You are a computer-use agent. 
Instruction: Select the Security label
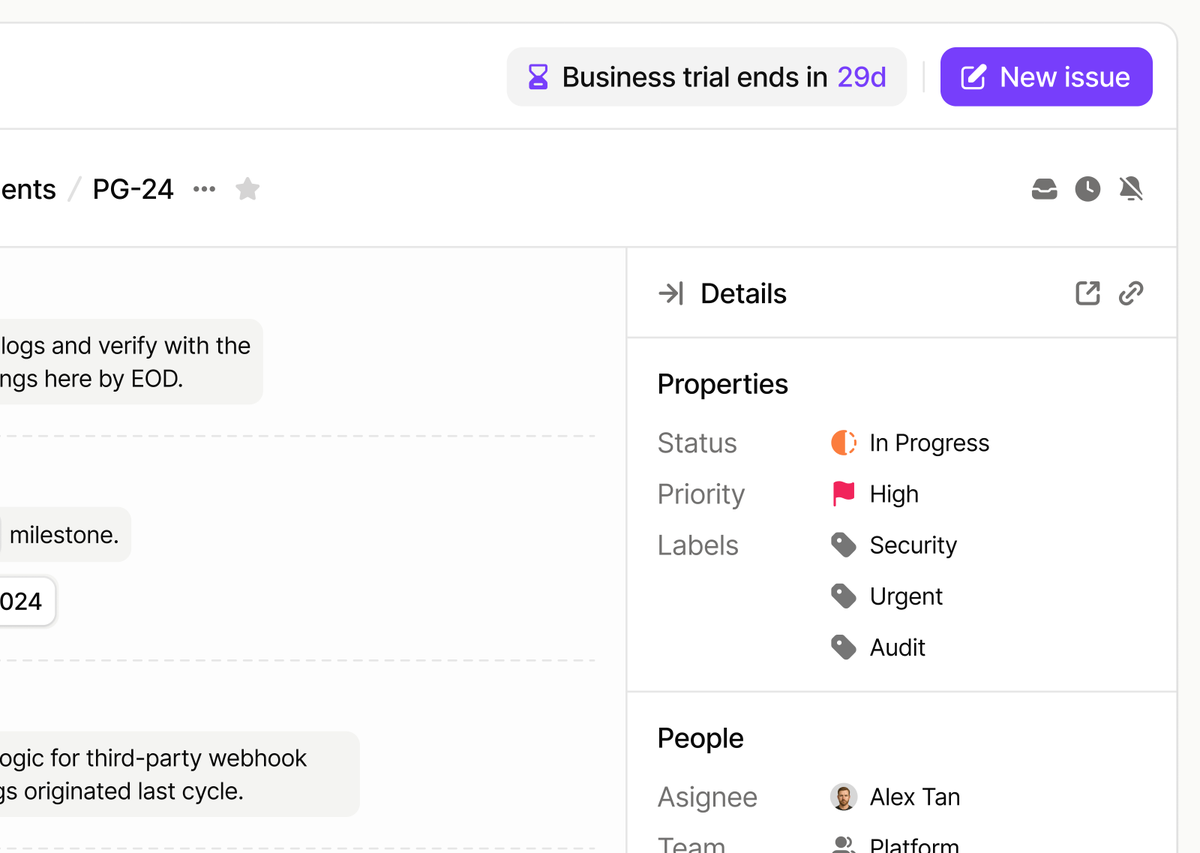913,545
